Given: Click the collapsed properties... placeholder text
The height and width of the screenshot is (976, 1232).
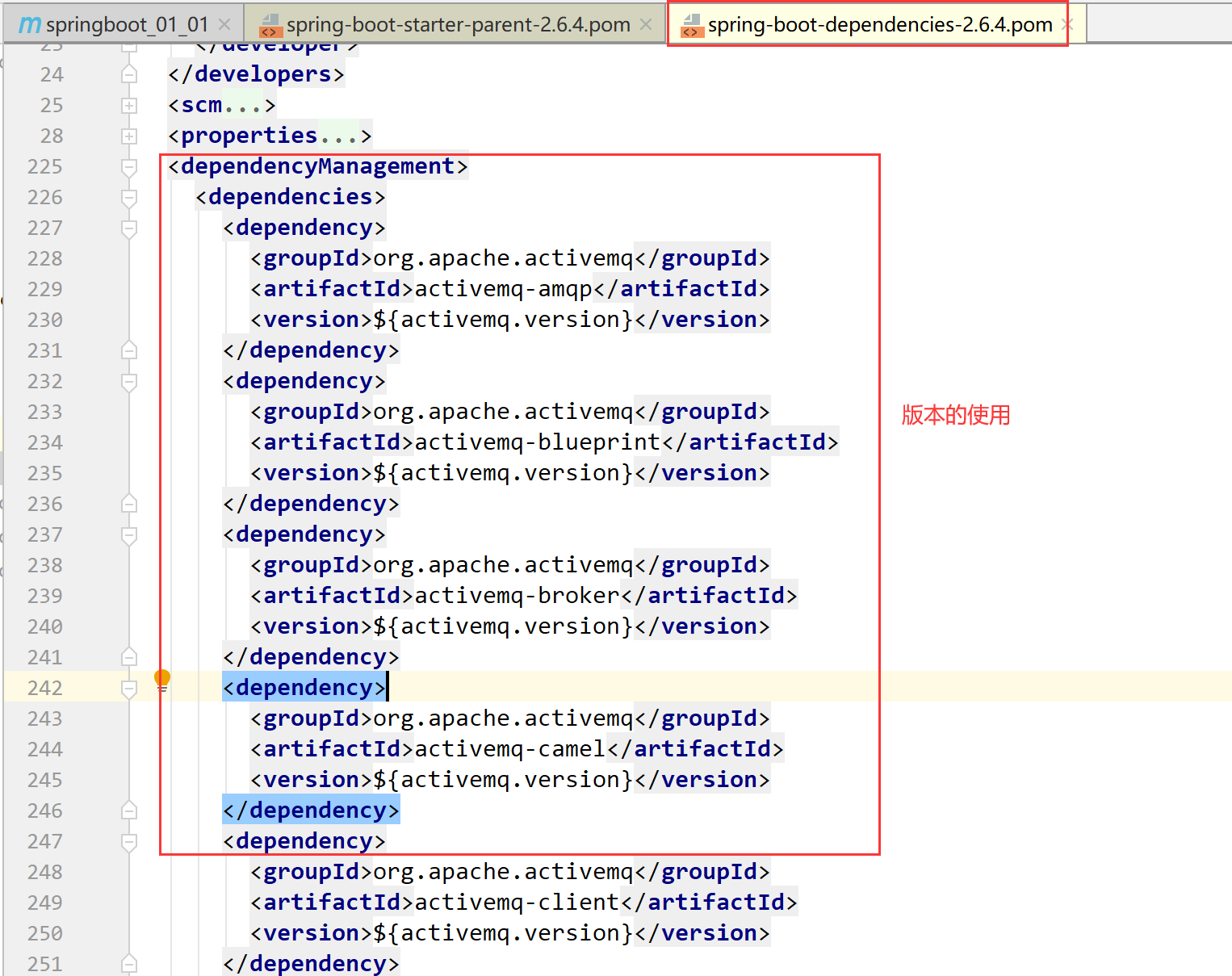Looking at the screenshot, I should point(338,136).
